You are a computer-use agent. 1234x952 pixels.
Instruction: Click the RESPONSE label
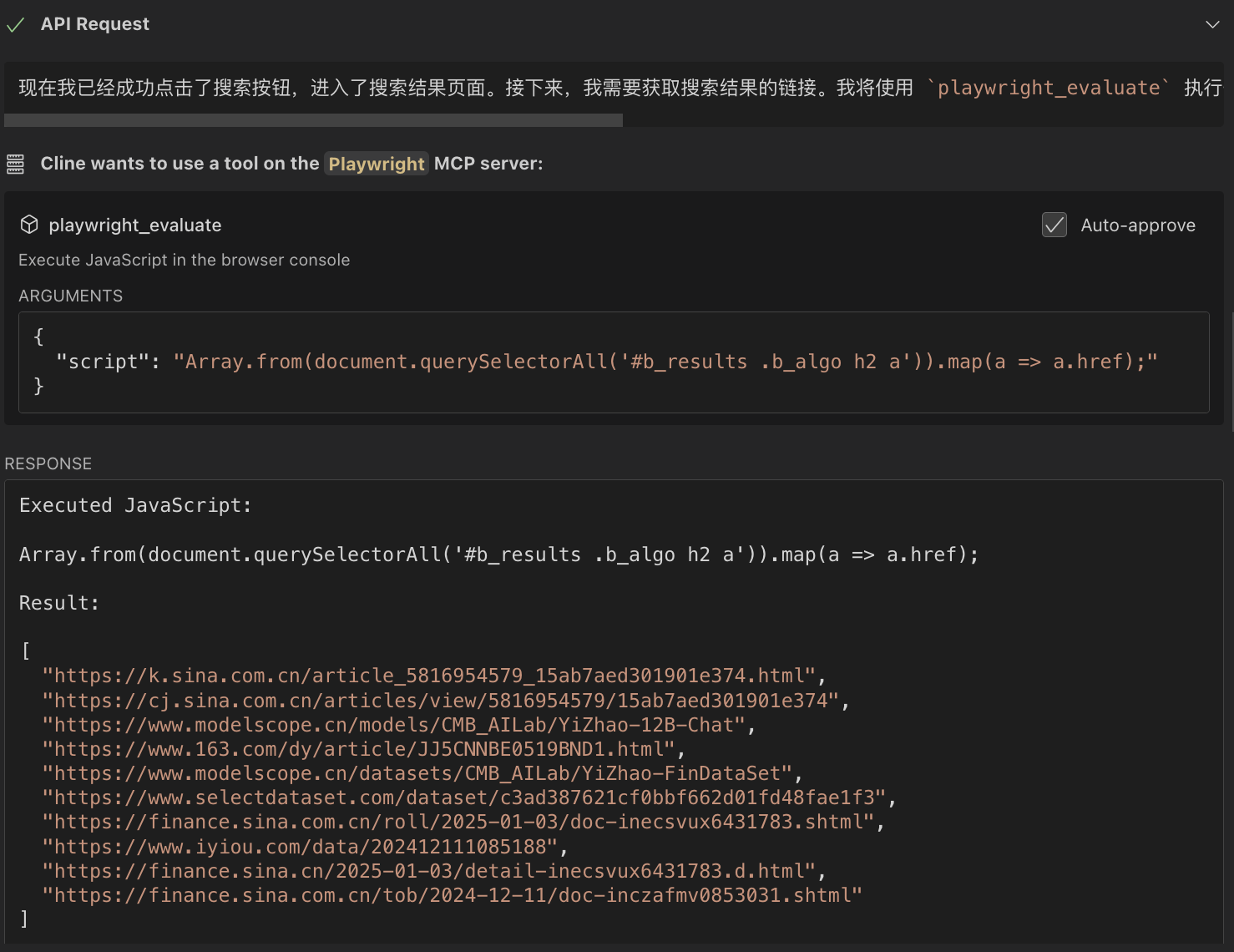(x=48, y=463)
